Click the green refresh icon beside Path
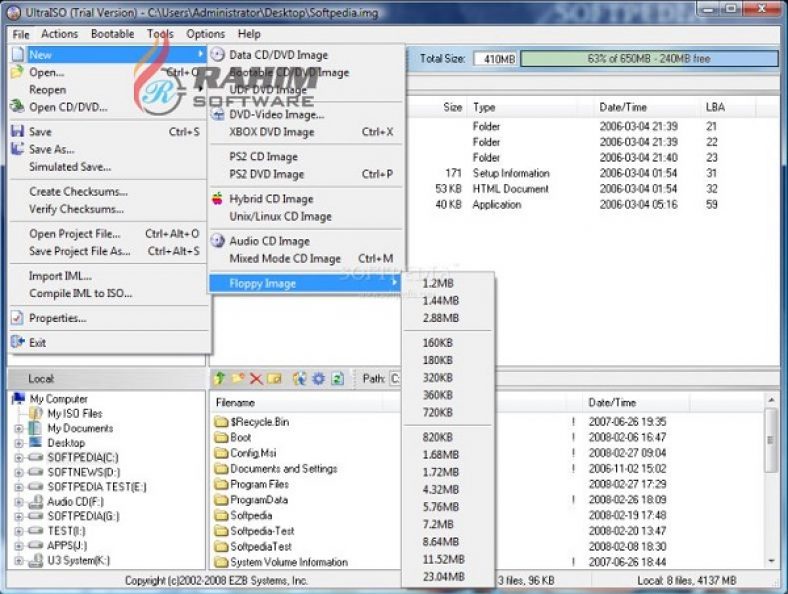The width and height of the screenshot is (788, 594). pos(338,378)
